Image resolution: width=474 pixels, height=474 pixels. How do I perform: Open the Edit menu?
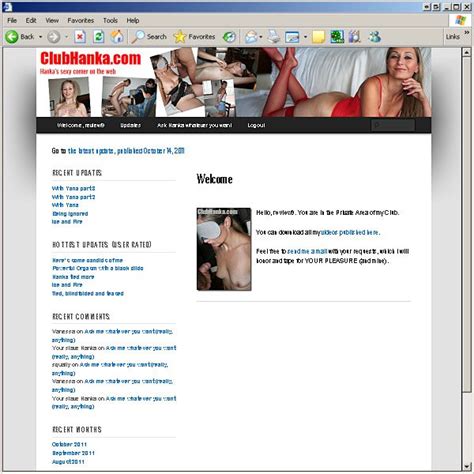tap(31, 20)
